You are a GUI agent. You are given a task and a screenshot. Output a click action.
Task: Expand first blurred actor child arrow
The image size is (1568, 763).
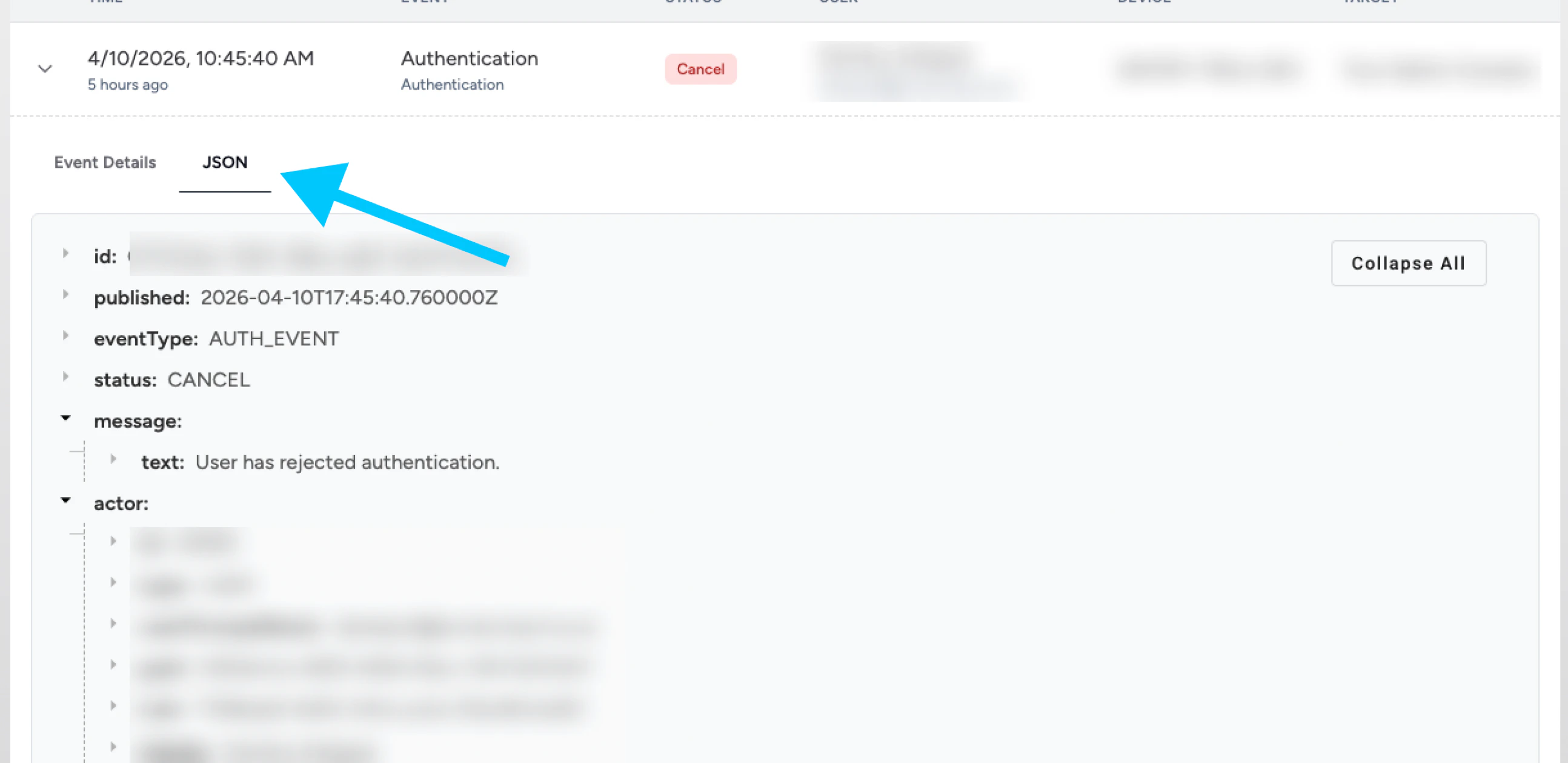click(113, 541)
